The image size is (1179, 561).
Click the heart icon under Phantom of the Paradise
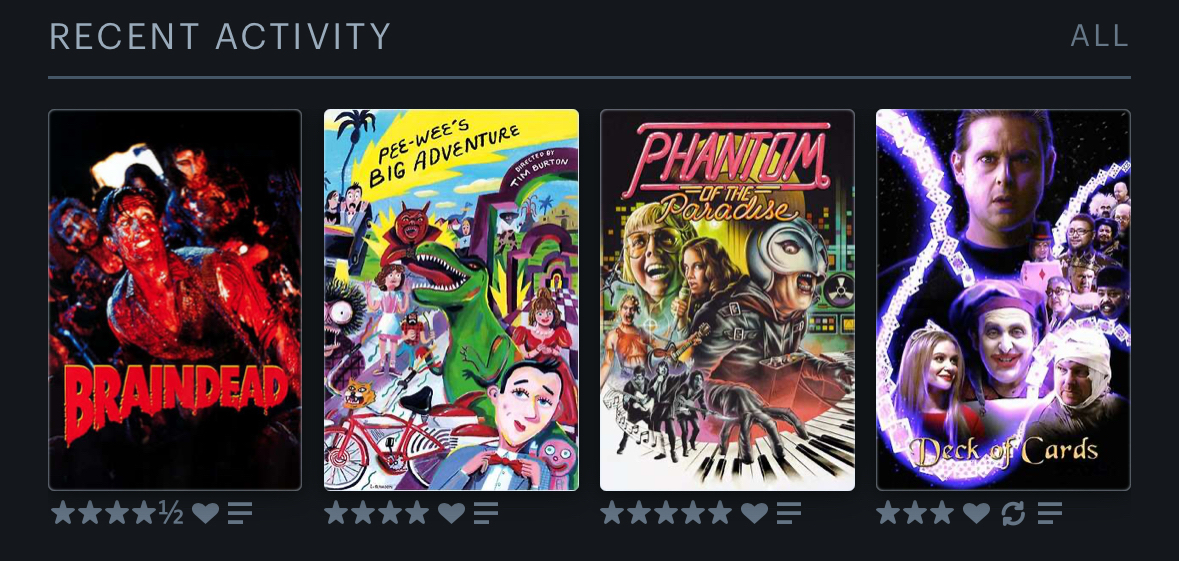tap(754, 513)
